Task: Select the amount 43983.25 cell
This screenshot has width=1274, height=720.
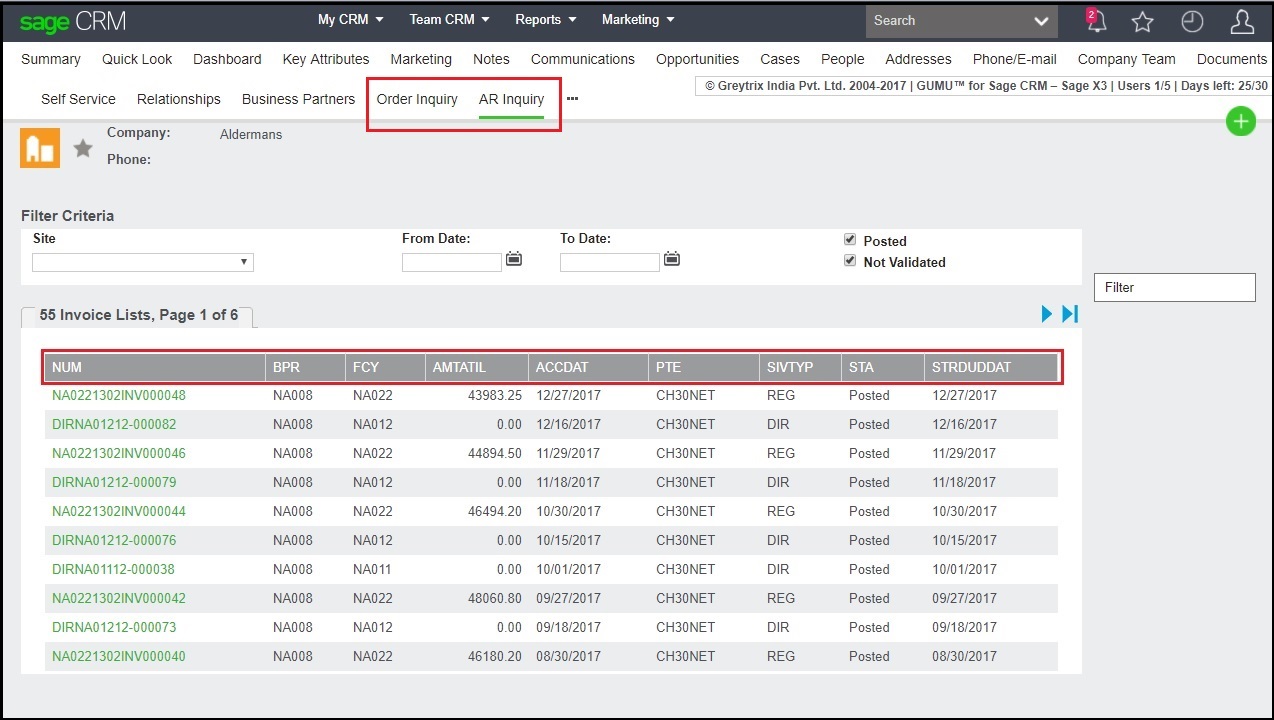Action: pyautogui.click(x=495, y=395)
